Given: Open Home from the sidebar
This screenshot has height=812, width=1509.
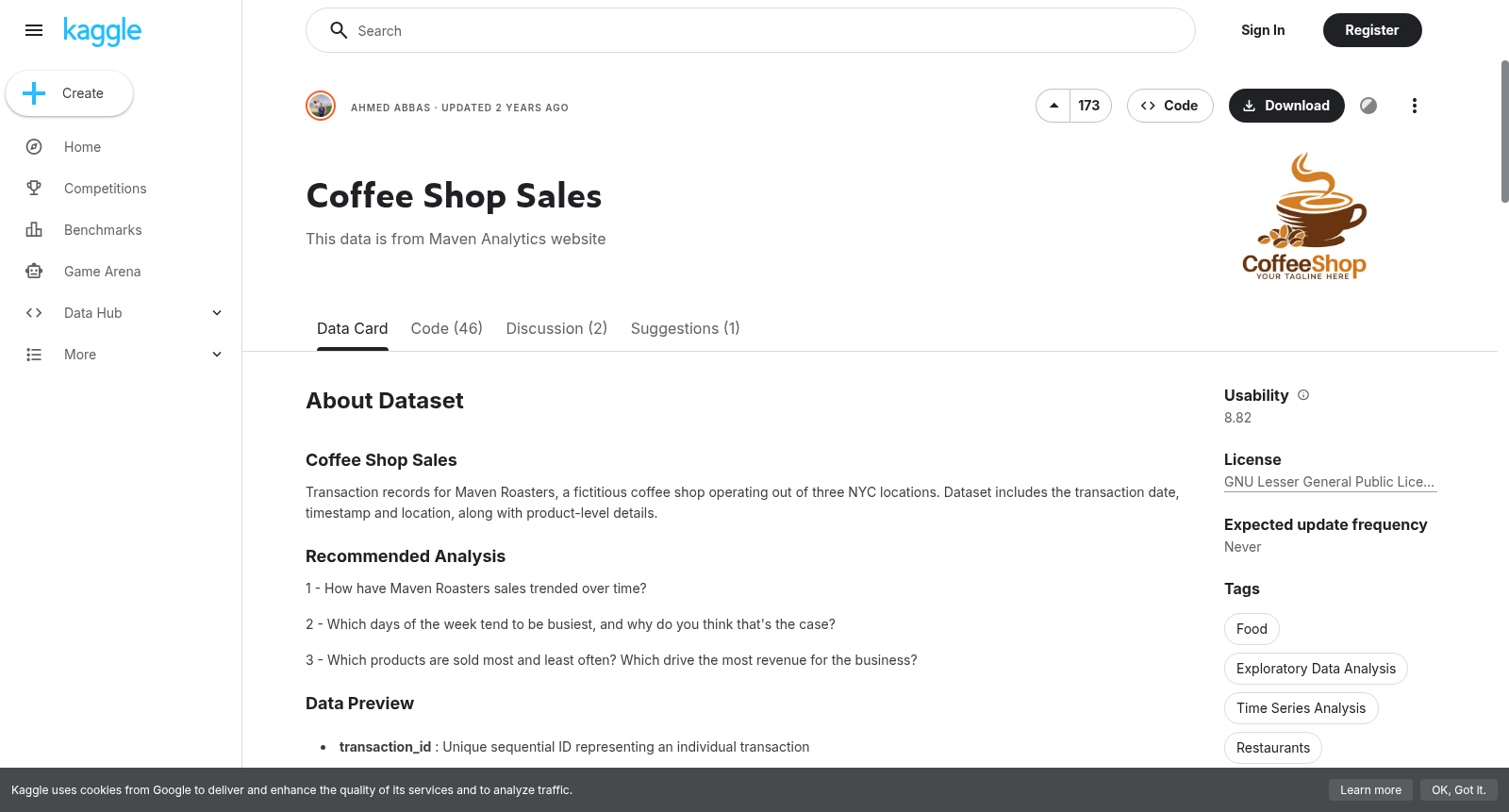Looking at the screenshot, I should pyautogui.click(x=82, y=147).
